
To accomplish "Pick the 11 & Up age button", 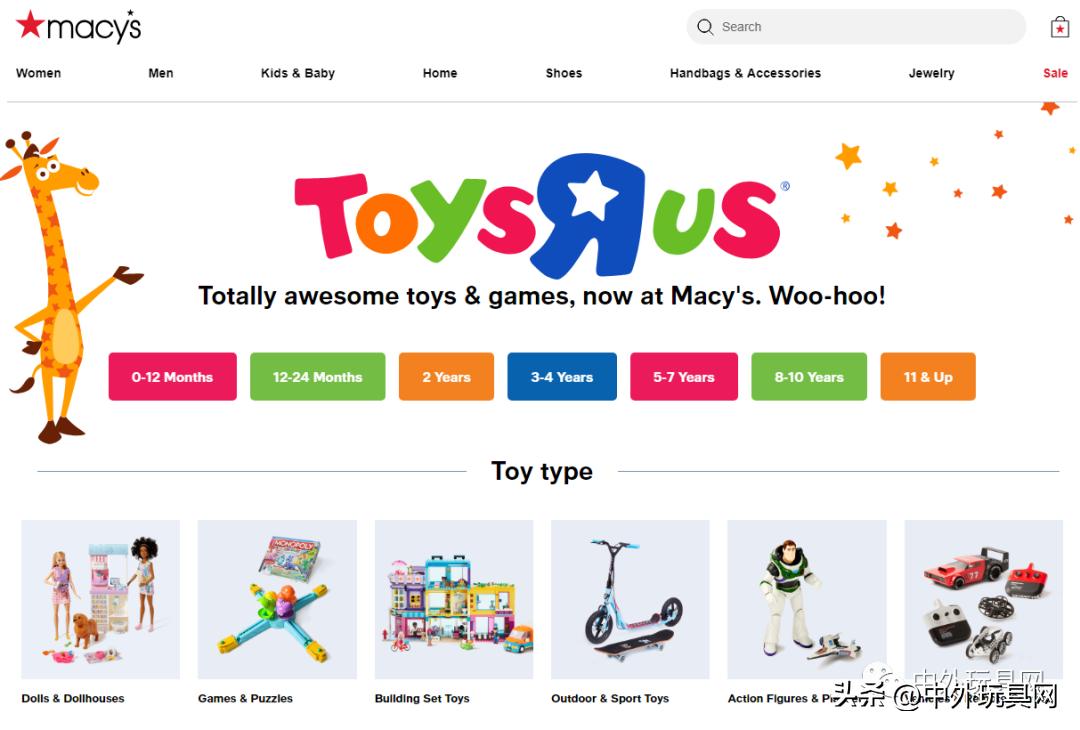I will pos(928,377).
